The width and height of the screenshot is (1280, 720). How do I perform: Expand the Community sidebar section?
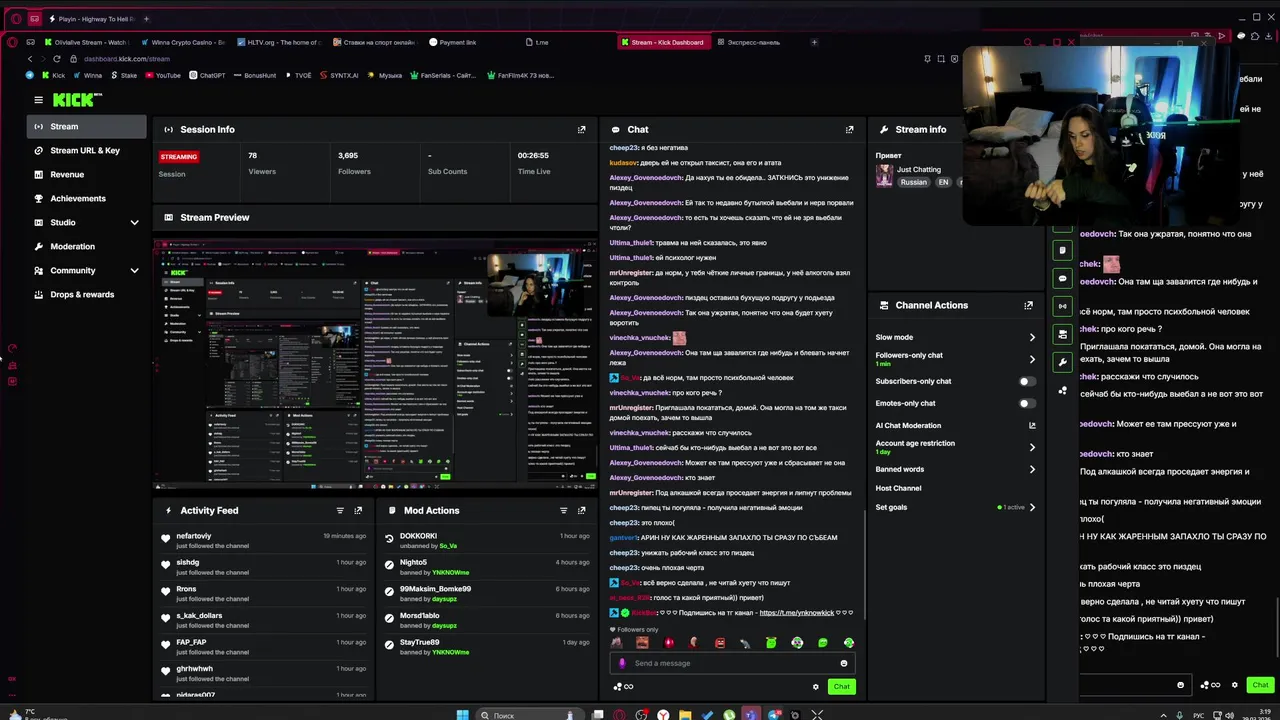coord(134,270)
